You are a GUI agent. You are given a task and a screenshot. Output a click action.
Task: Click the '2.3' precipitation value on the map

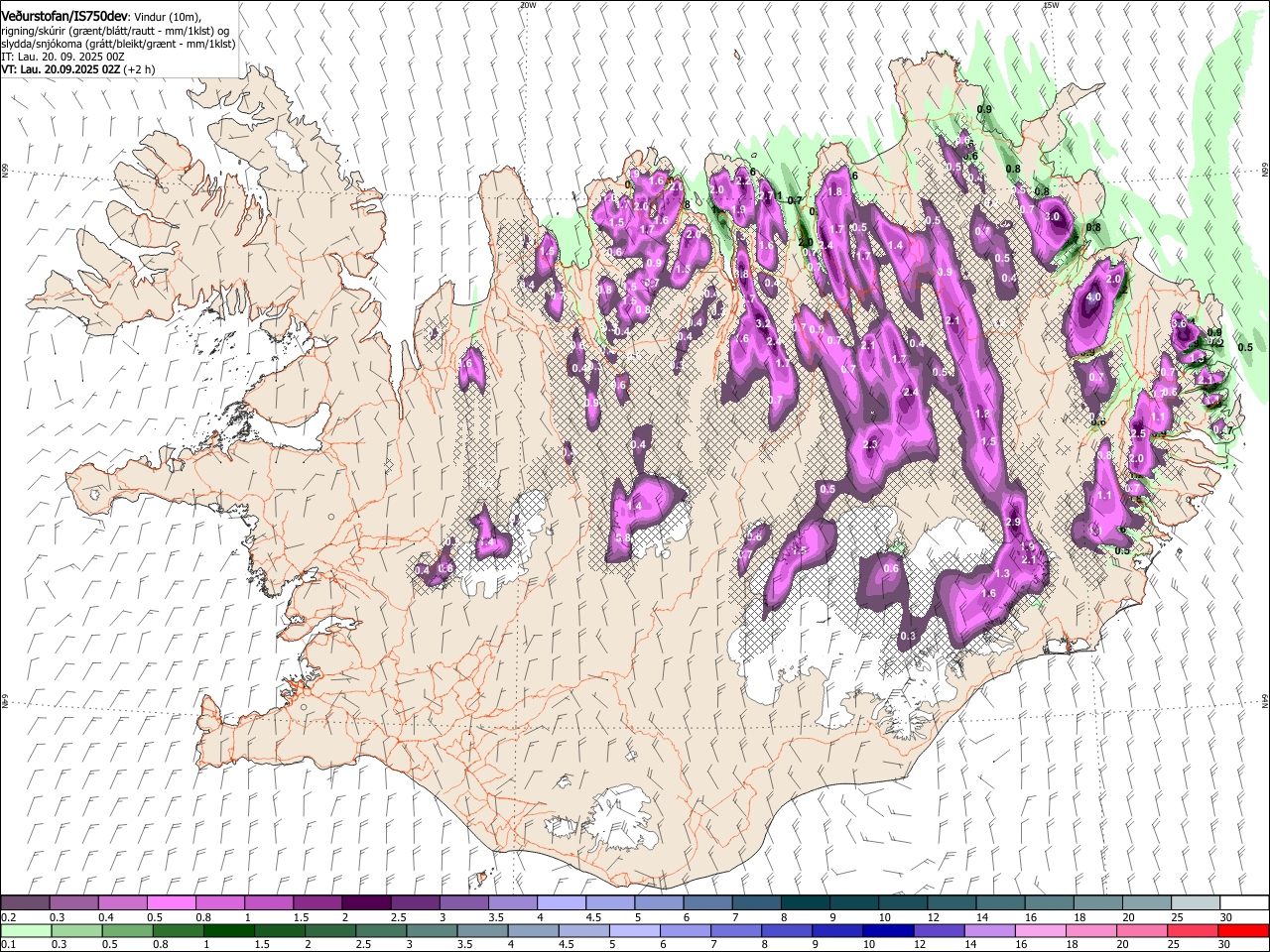[x=871, y=444]
